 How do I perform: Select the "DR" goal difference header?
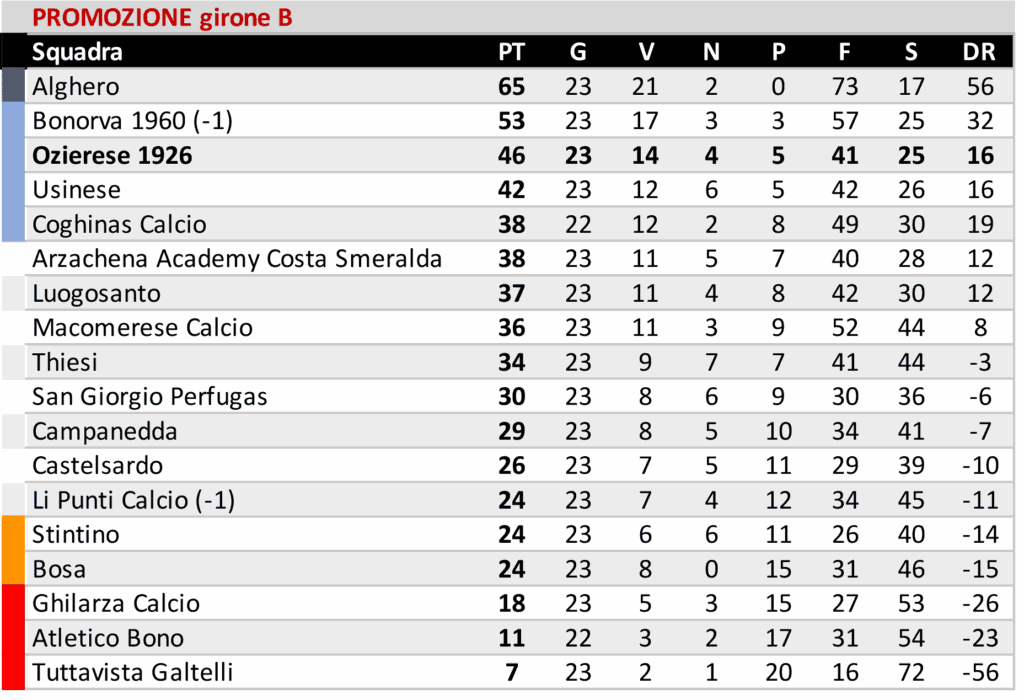pyautogui.click(x=979, y=52)
